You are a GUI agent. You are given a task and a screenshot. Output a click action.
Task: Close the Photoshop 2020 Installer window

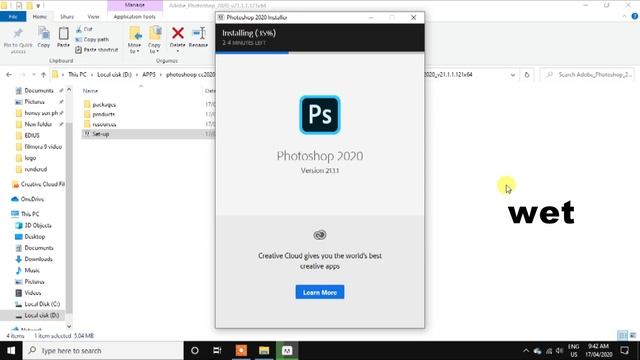click(x=413, y=18)
